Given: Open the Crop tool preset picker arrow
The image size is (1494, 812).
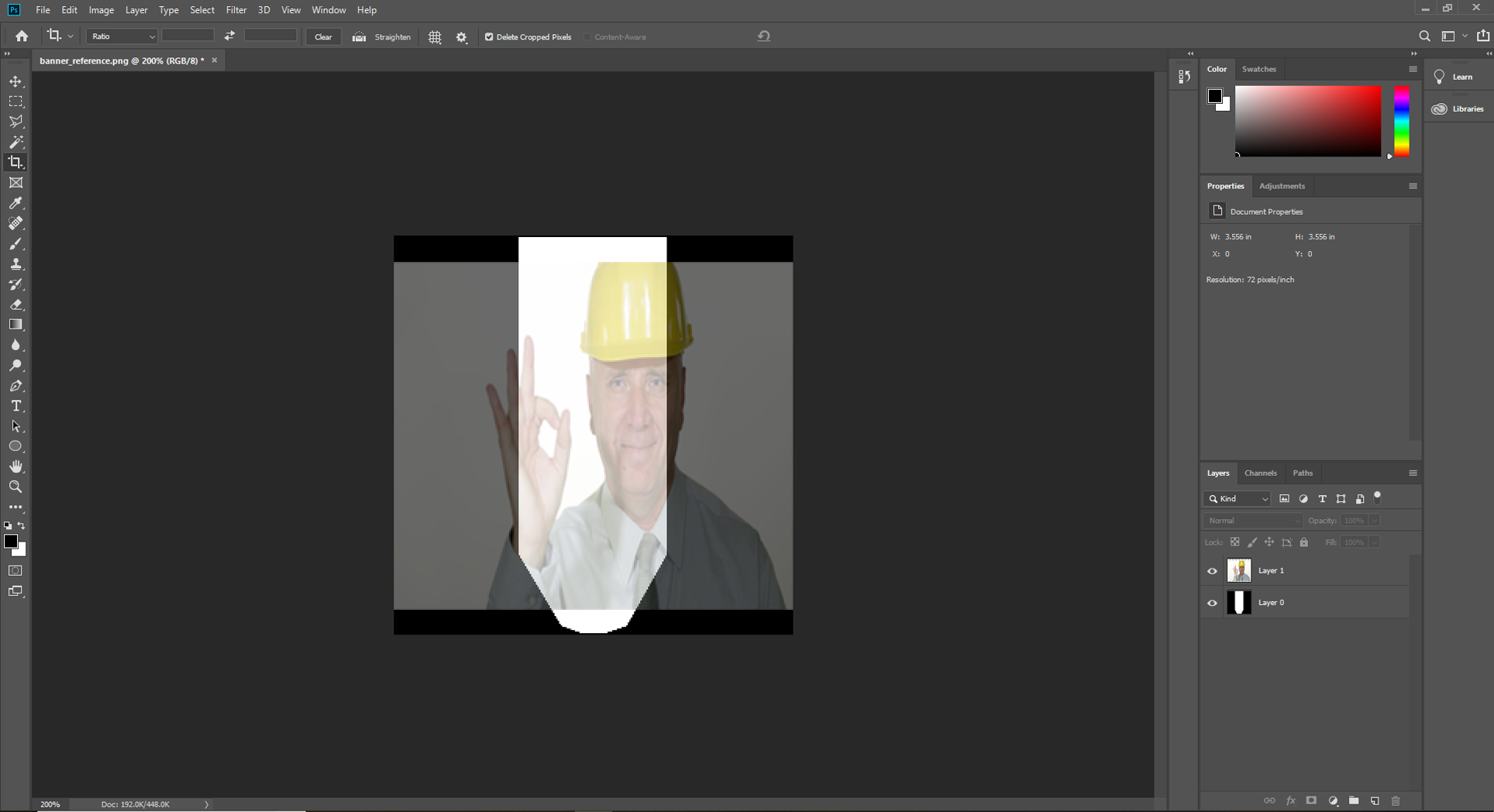Looking at the screenshot, I should click(x=71, y=36).
